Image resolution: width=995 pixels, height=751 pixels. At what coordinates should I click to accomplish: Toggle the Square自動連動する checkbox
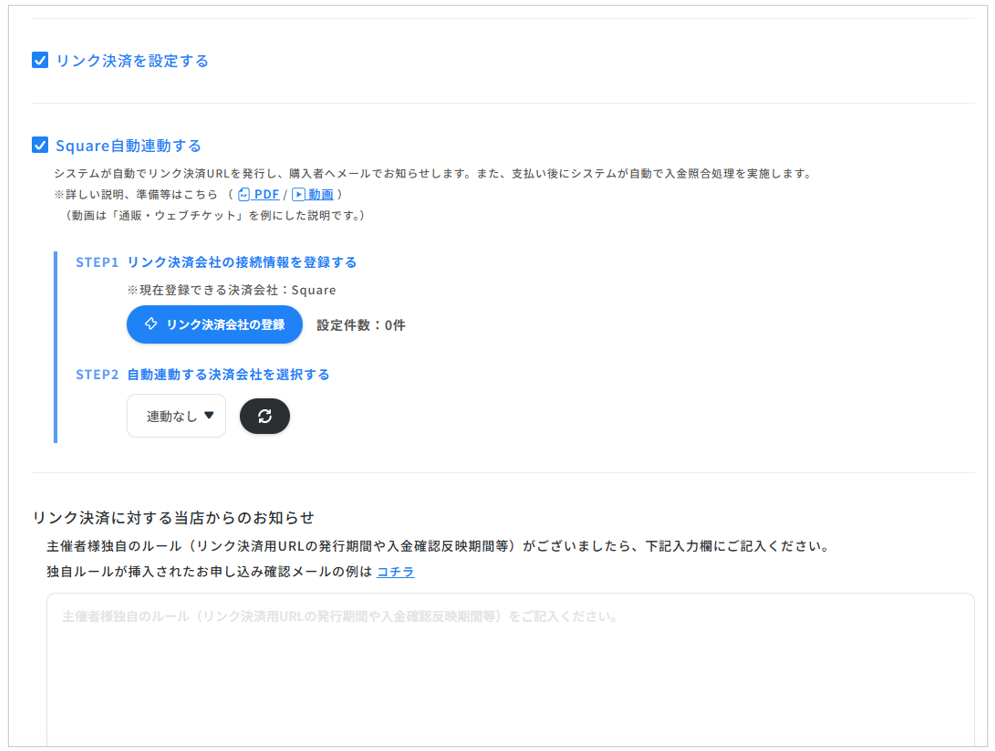pos(40,145)
